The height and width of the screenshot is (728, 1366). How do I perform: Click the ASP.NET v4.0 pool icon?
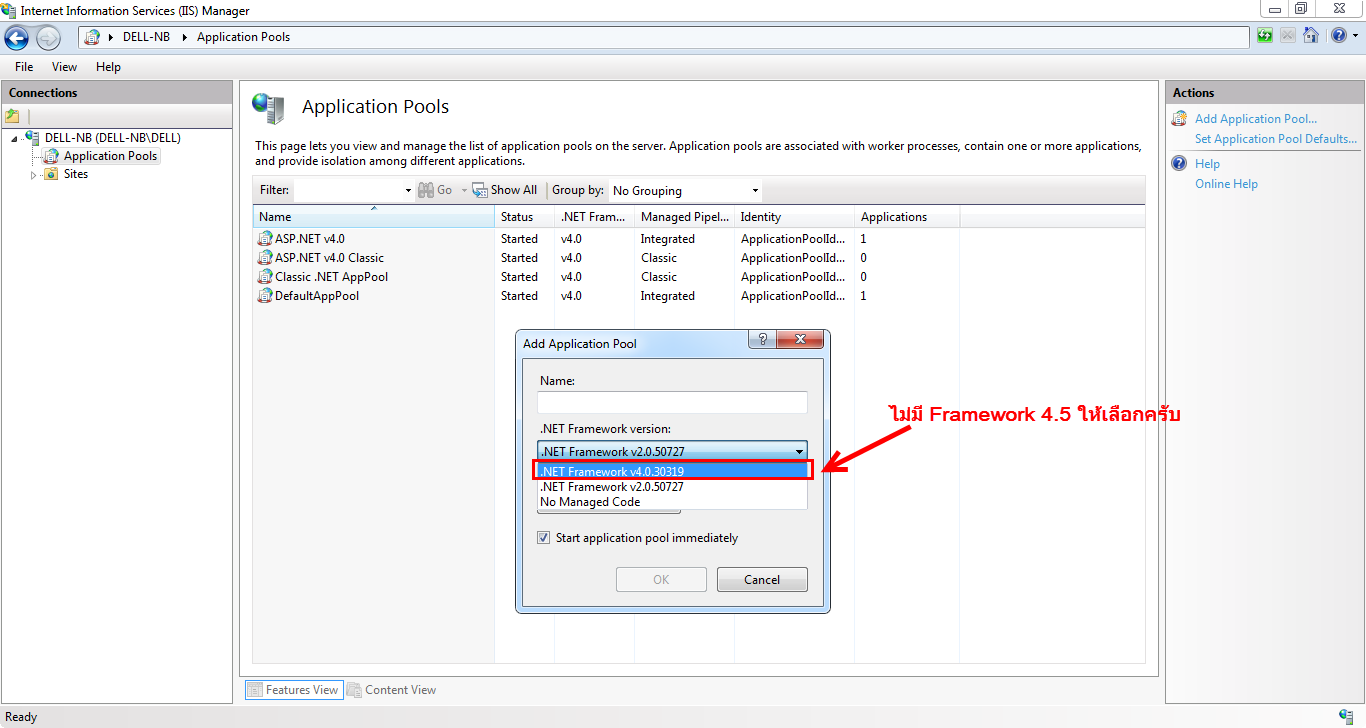[265, 239]
